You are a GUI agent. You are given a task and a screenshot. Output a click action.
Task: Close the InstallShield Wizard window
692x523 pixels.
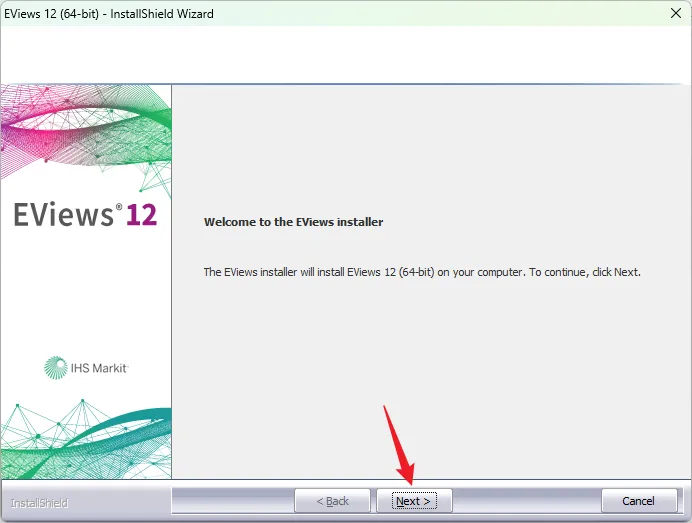coord(676,13)
